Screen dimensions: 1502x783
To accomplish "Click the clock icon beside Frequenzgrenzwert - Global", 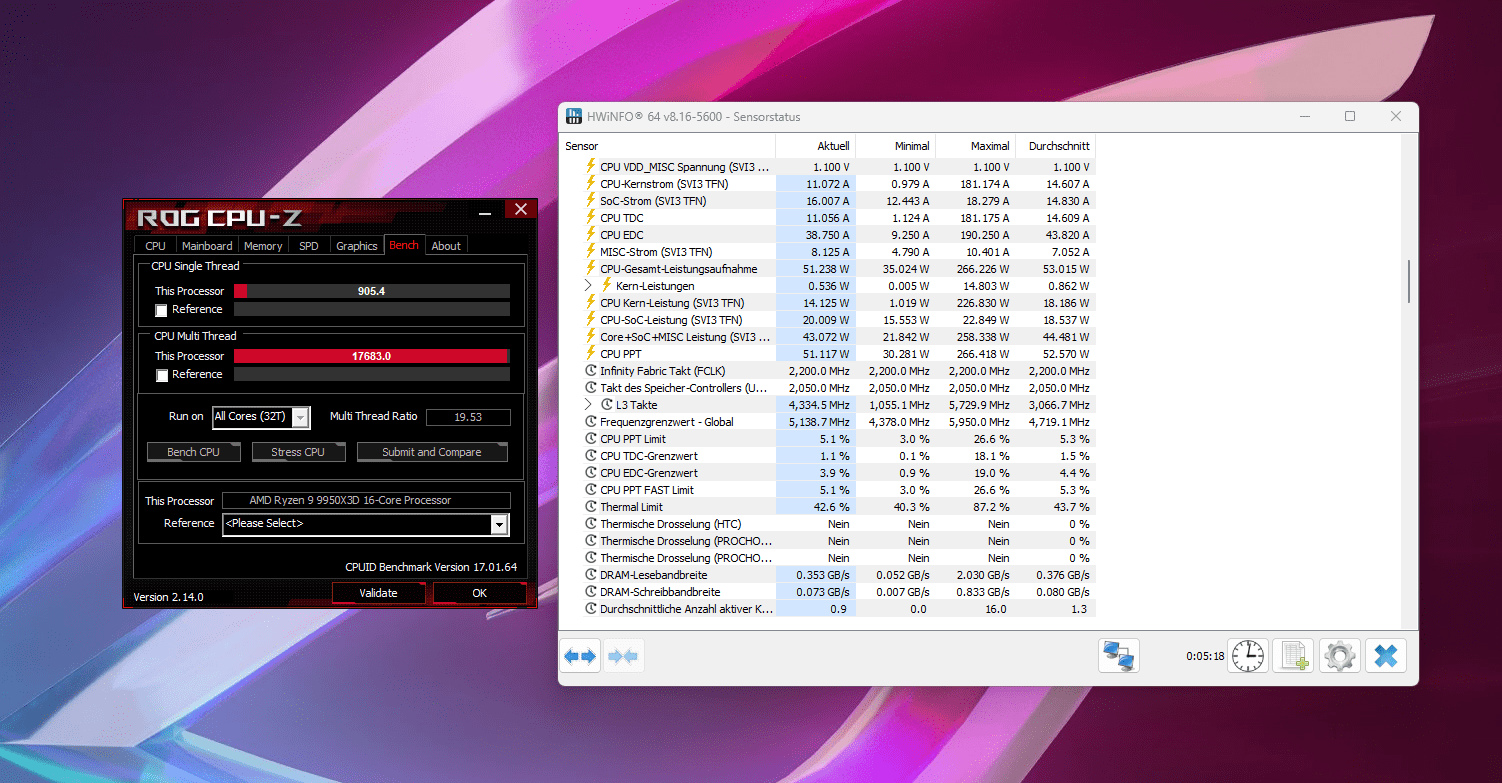I will click(x=591, y=422).
